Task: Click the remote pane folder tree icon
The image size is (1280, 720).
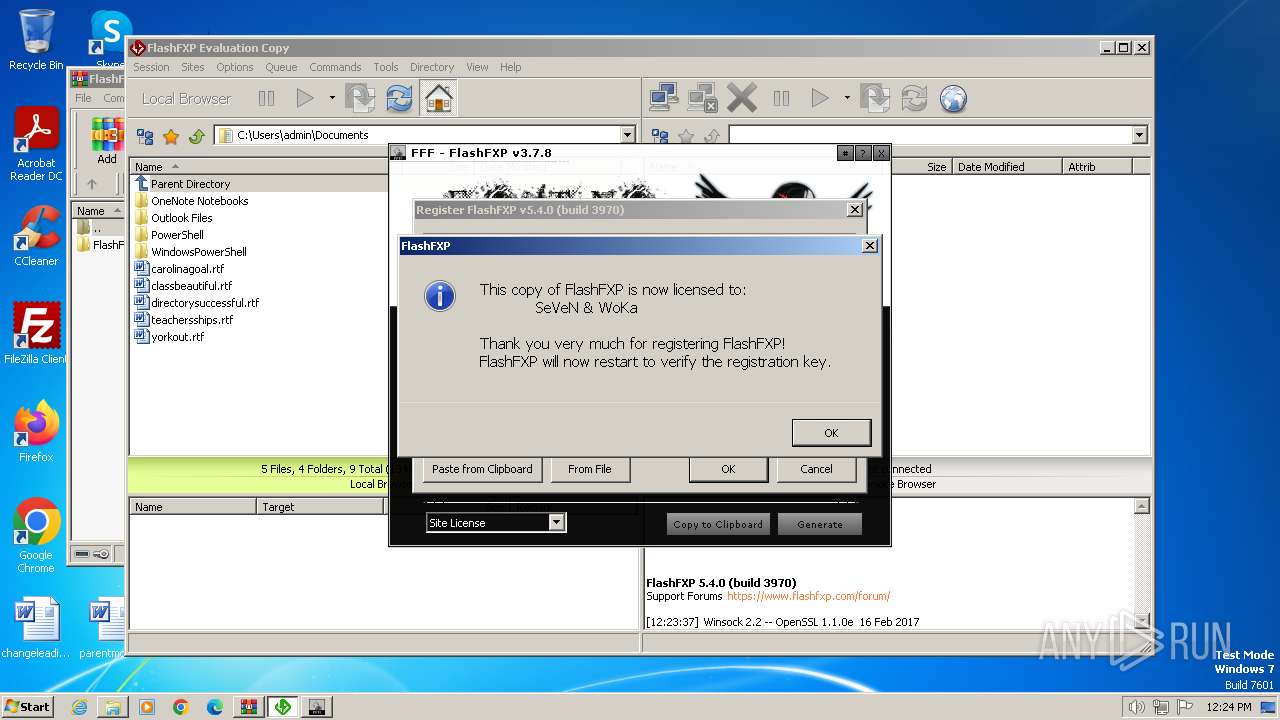Action: tap(660, 136)
